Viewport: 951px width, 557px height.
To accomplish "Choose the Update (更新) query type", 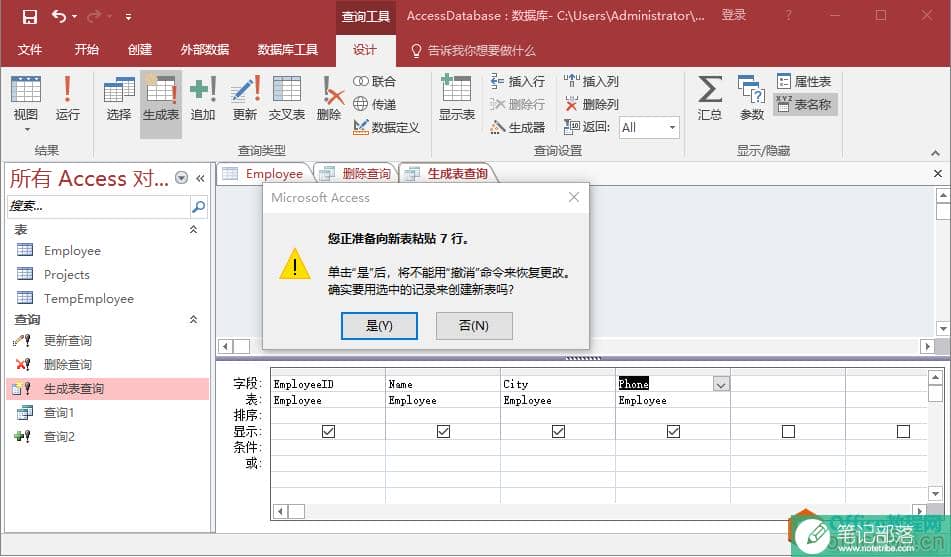I will pos(245,98).
